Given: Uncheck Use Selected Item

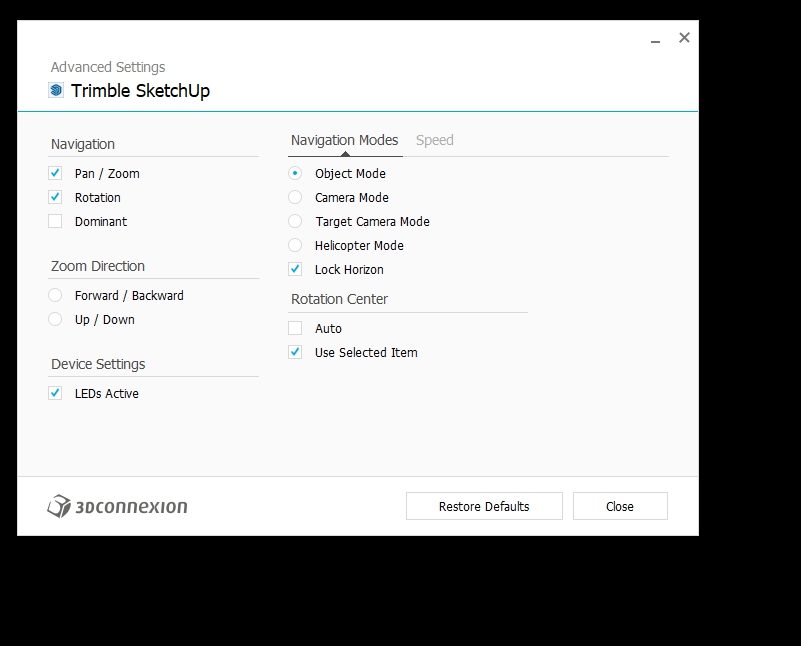Looking at the screenshot, I should pos(295,352).
